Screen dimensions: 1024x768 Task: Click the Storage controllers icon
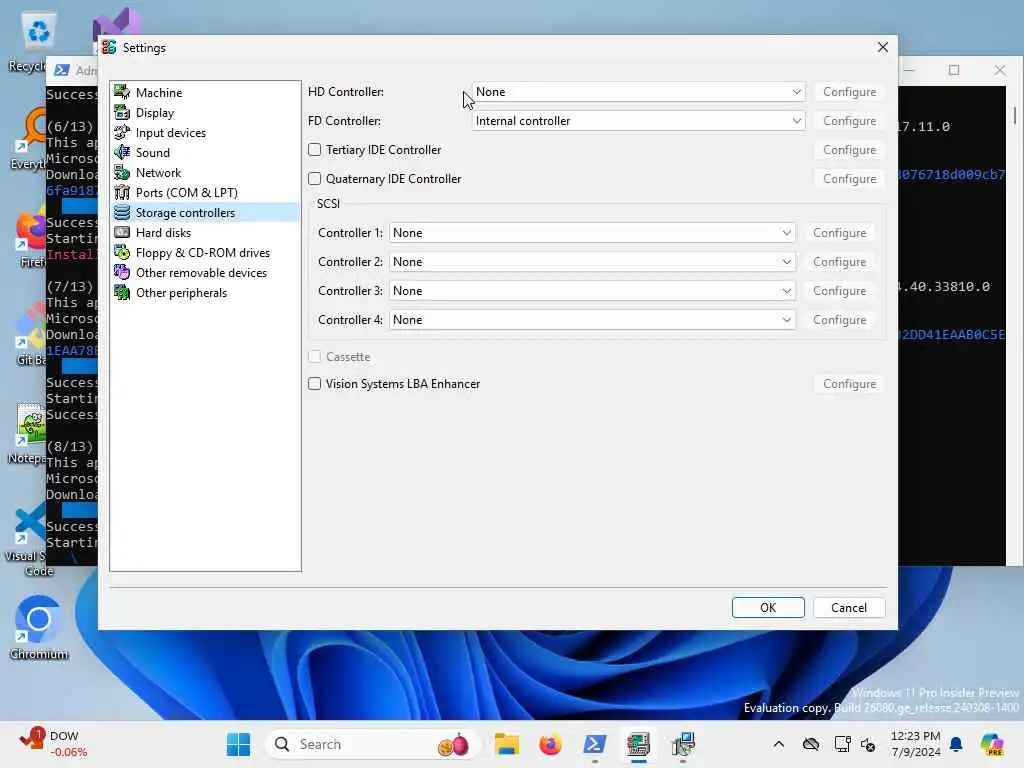click(x=122, y=212)
